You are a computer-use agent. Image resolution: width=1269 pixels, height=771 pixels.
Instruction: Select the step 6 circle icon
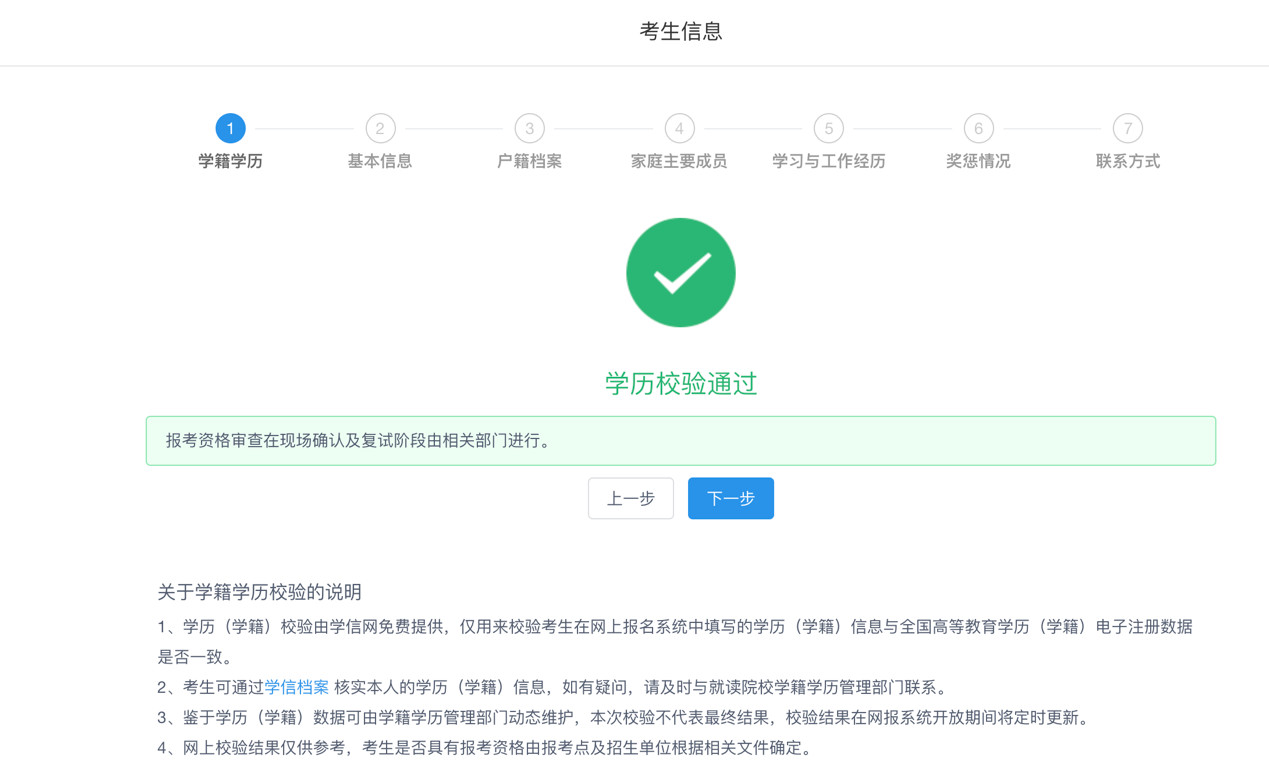pyautogui.click(x=978, y=128)
